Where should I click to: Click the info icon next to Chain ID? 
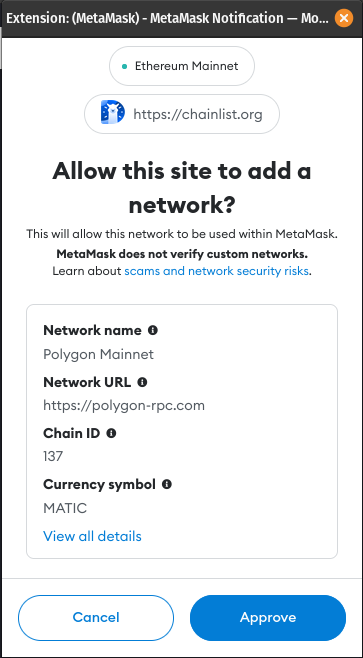(x=111, y=433)
